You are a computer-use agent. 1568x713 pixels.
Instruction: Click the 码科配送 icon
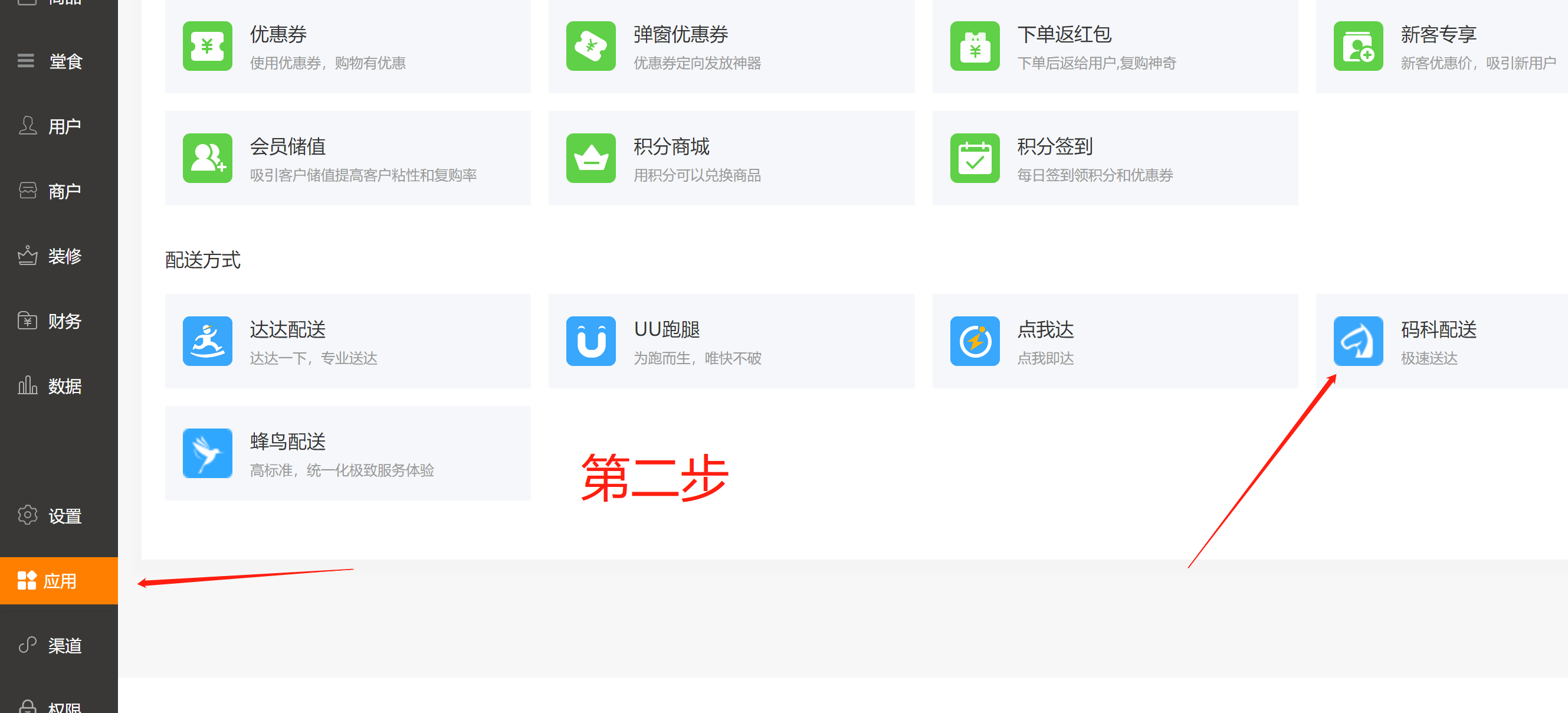tap(1358, 341)
